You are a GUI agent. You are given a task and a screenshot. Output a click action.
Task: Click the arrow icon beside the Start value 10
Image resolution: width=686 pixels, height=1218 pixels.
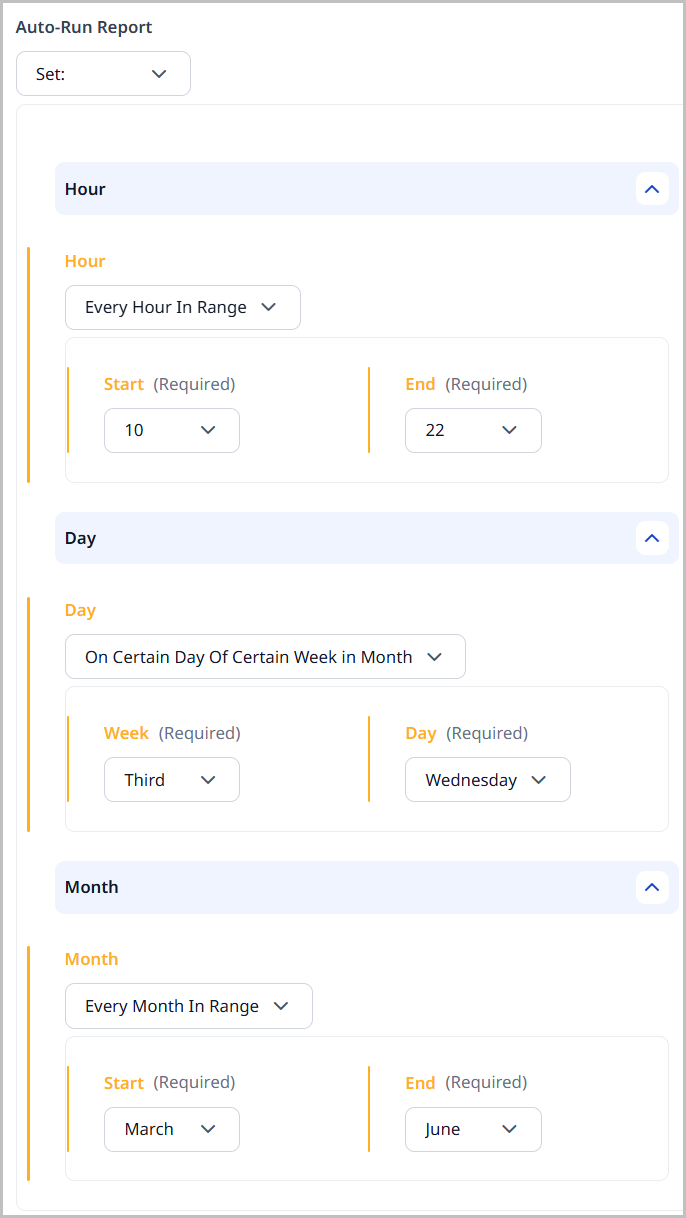(208, 430)
